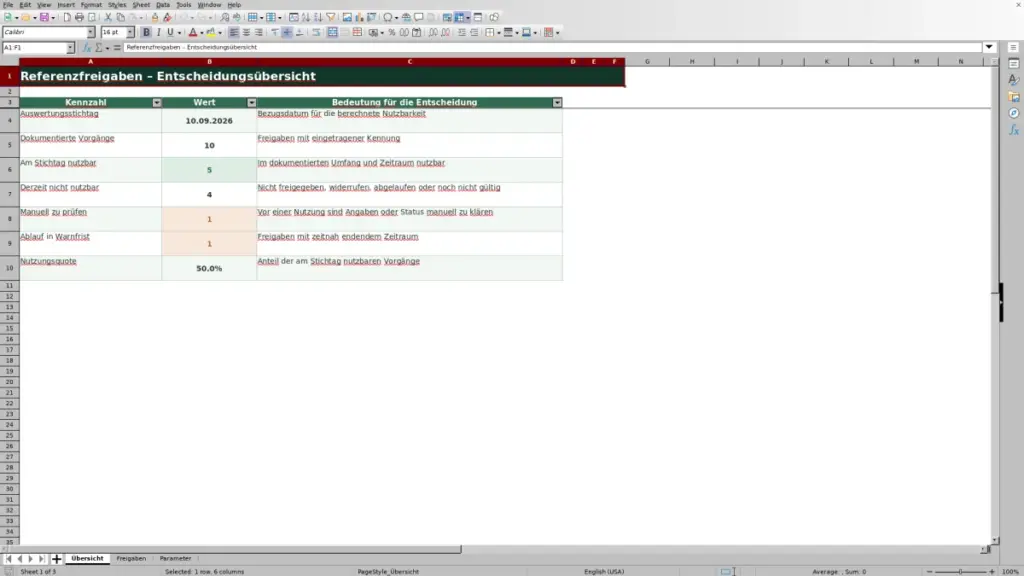Screen dimensions: 1024x576
Task: Open the Tools menu
Action: [x=184, y=5]
